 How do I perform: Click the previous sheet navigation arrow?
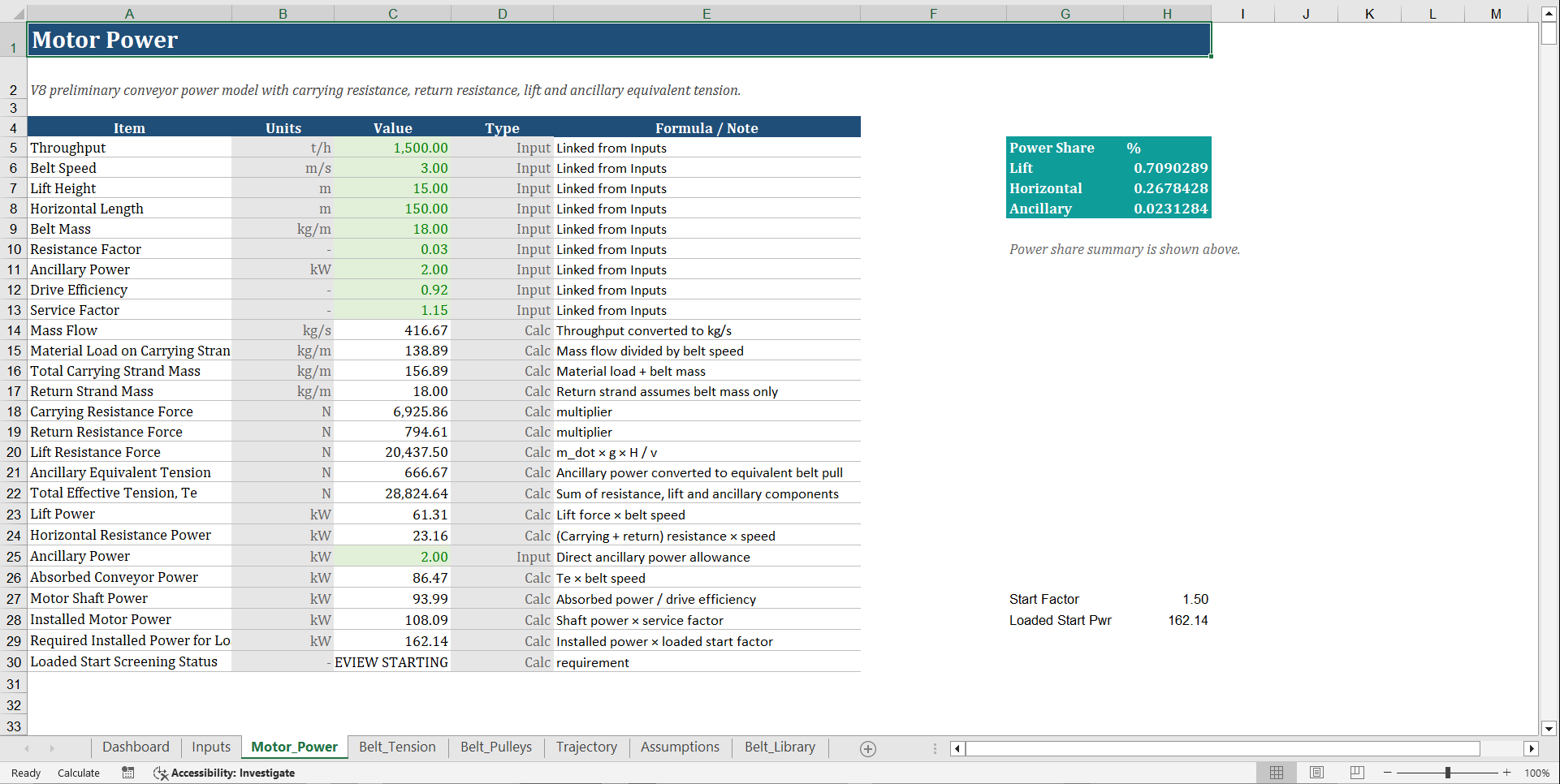coord(28,748)
